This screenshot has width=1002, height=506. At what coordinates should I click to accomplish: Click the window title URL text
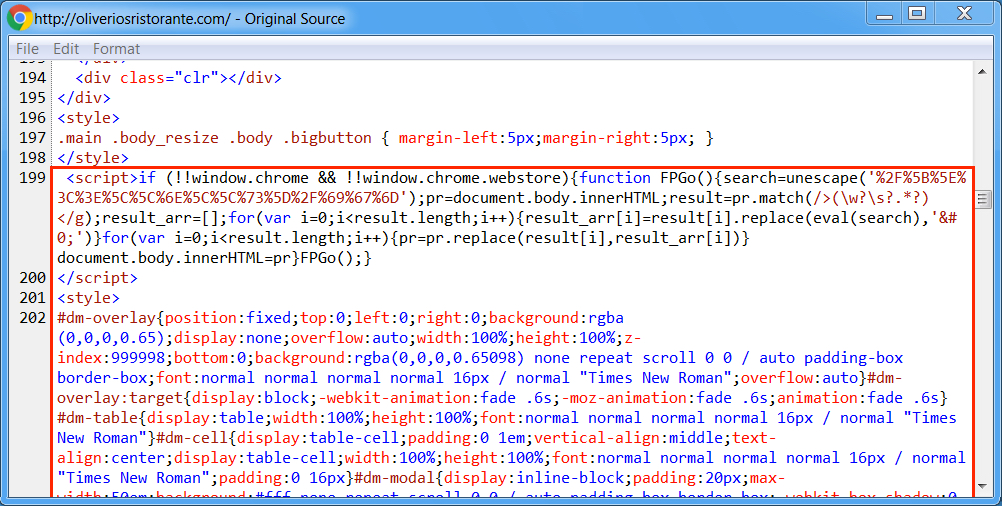coord(132,19)
